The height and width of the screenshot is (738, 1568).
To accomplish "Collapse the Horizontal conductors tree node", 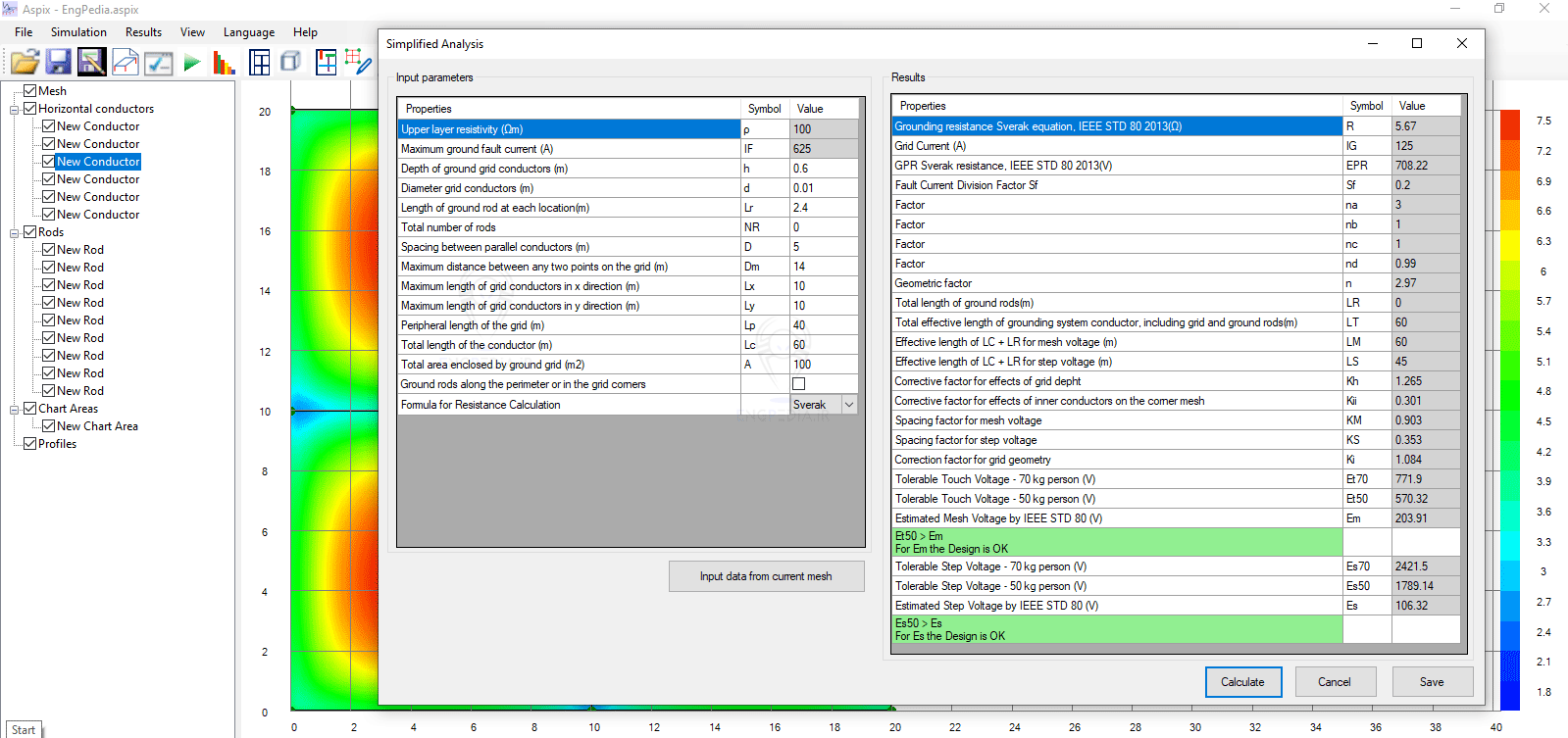I will click(15, 109).
